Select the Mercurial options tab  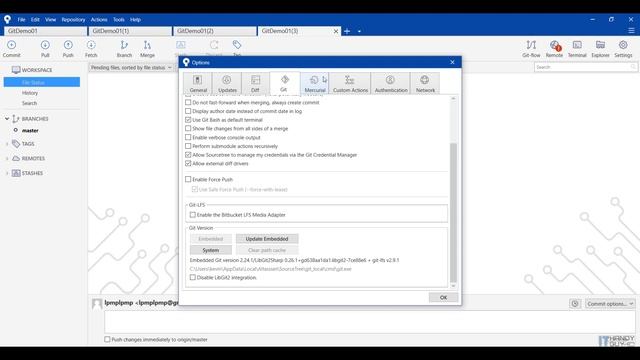[x=315, y=83]
